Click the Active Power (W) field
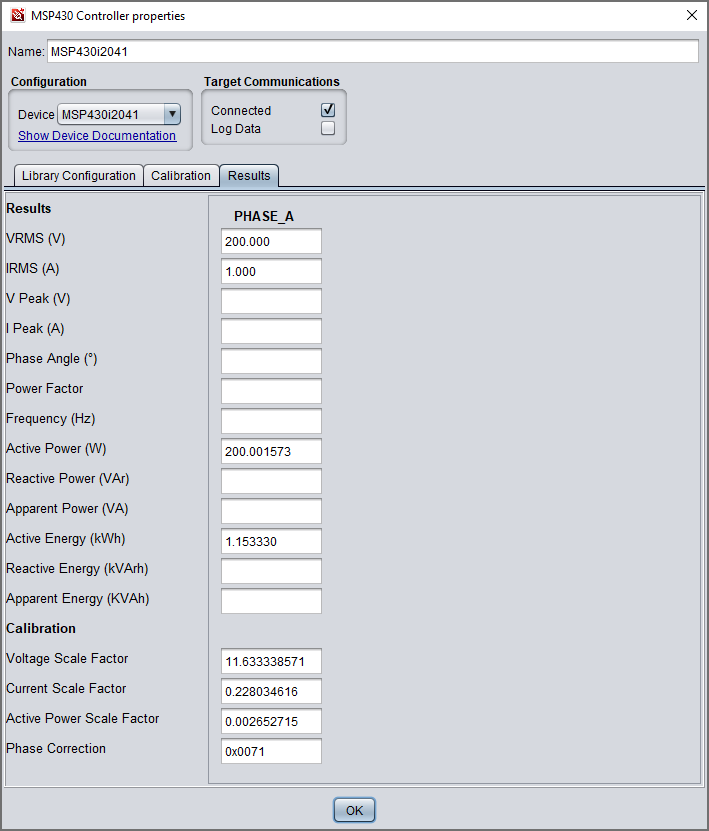709x831 pixels. point(271,452)
